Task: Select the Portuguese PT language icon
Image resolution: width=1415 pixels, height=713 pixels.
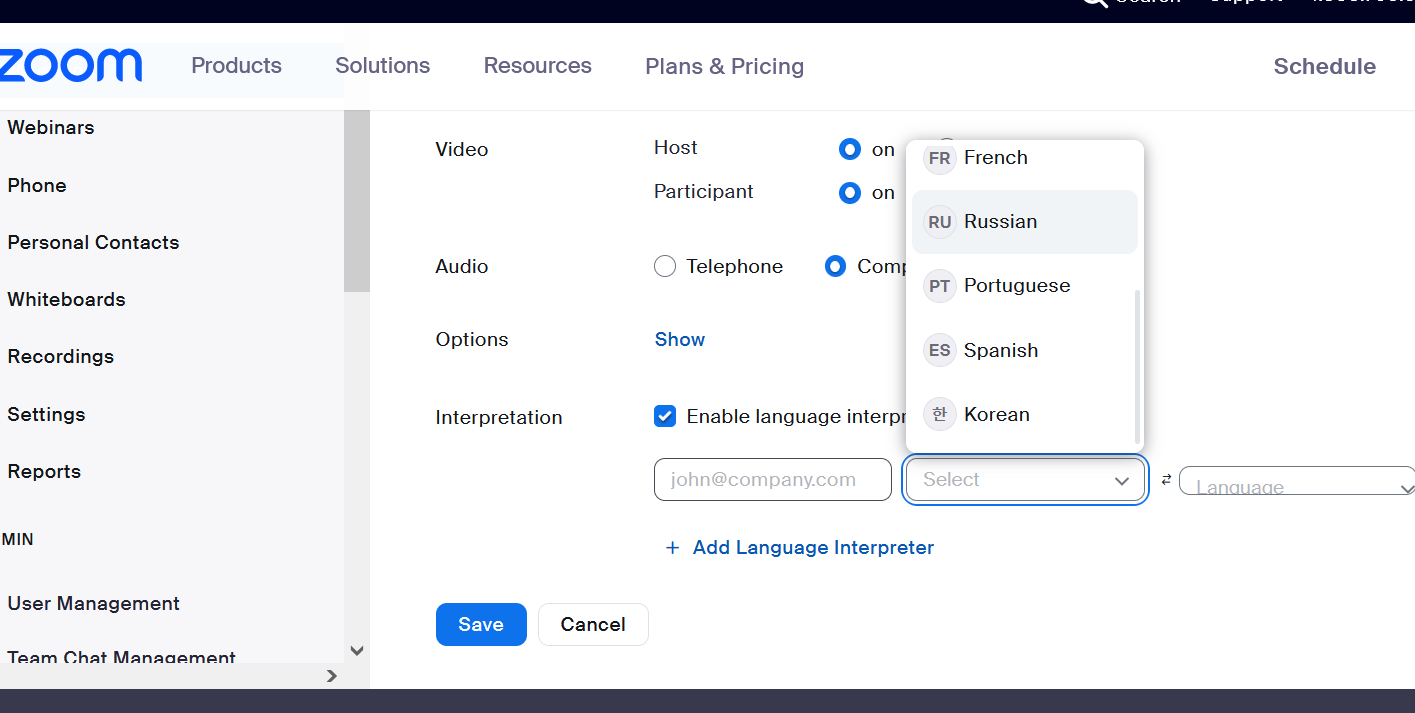Action: [939, 285]
